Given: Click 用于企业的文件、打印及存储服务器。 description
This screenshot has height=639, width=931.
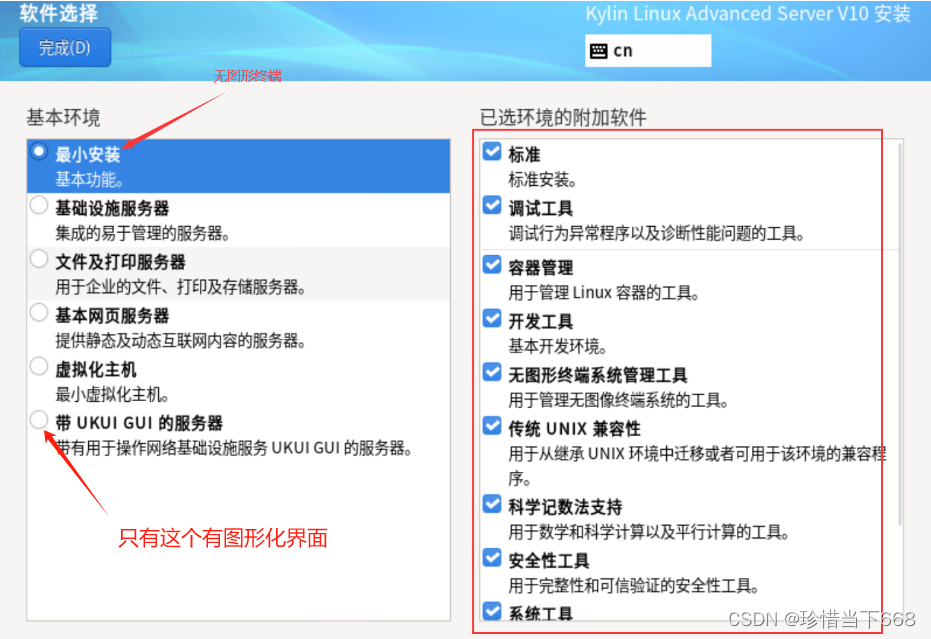Looking at the screenshot, I should (x=180, y=287).
